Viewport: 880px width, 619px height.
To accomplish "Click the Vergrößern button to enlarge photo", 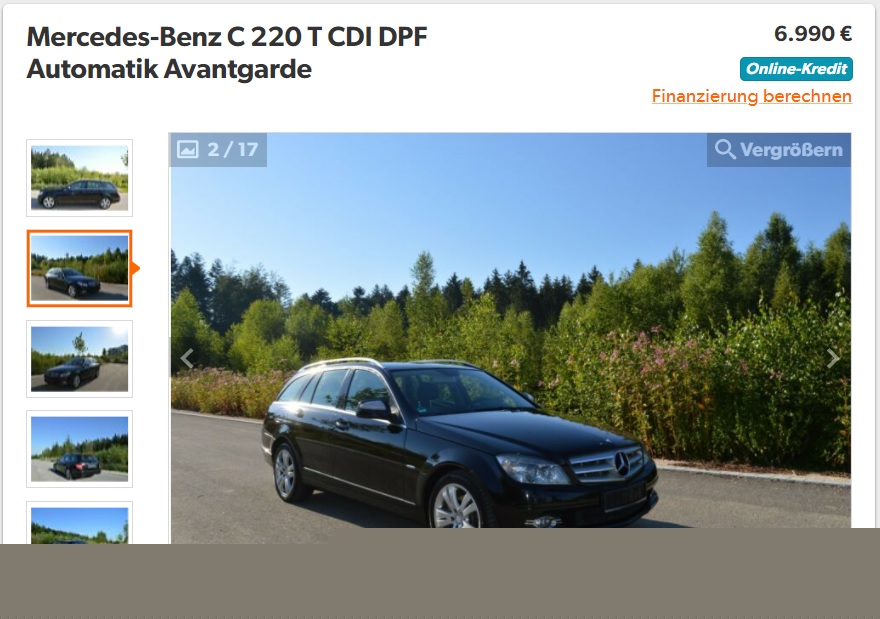I will pos(779,150).
